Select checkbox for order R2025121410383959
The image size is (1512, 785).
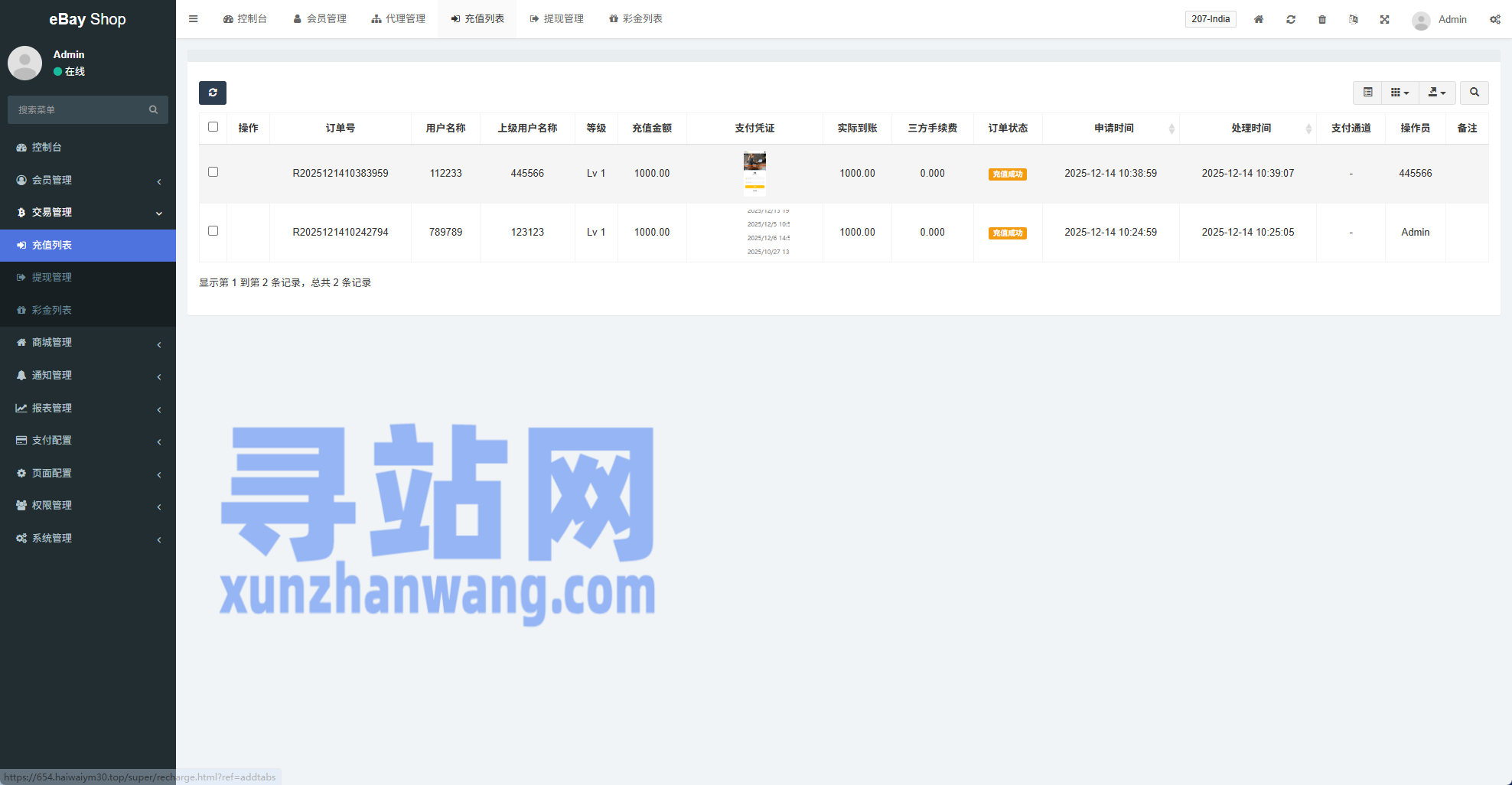[213, 172]
